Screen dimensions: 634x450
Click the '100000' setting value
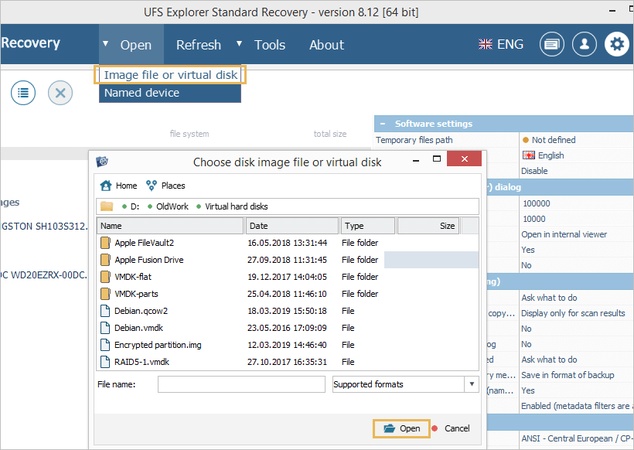tap(537, 203)
